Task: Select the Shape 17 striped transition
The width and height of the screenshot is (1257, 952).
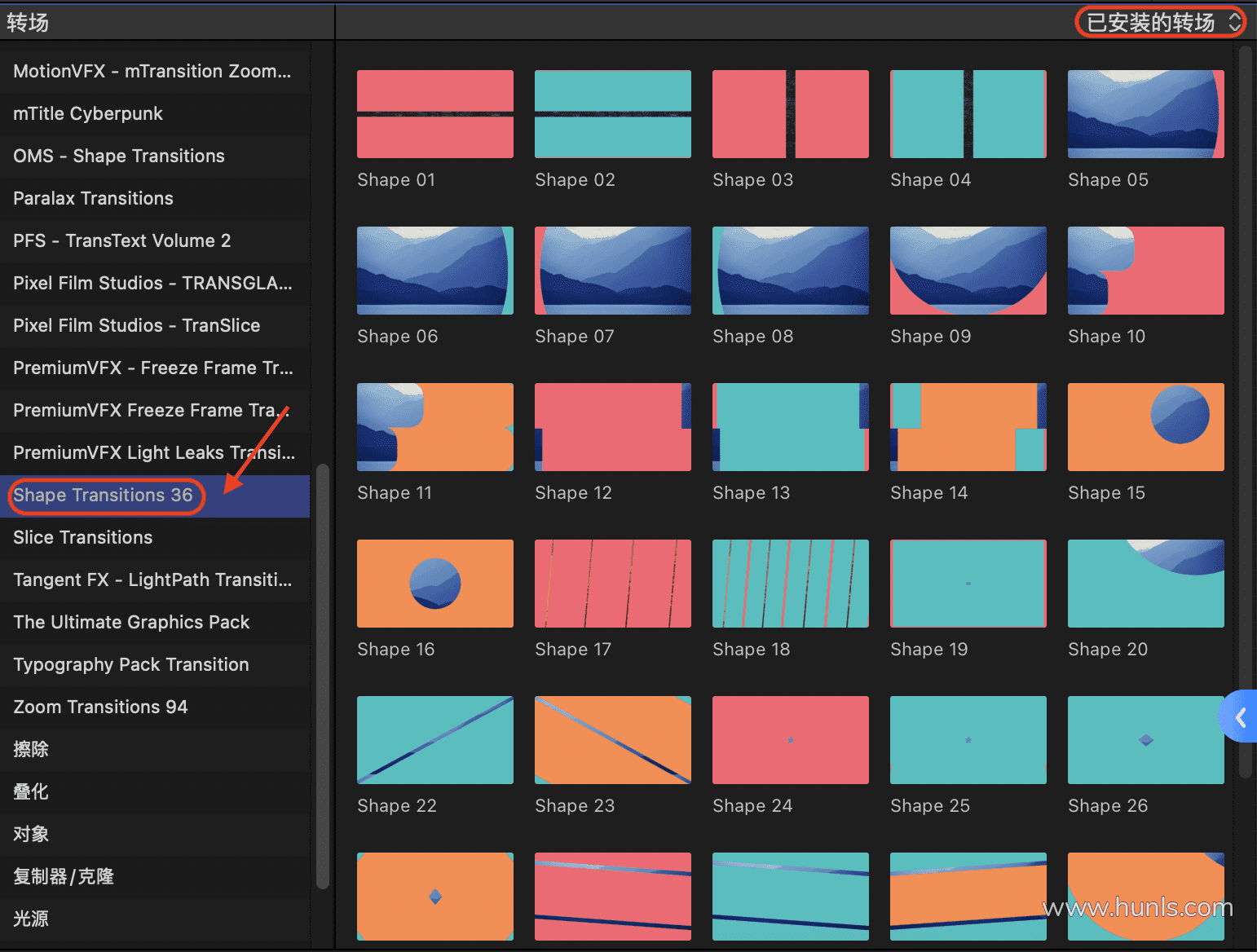Action: pos(612,584)
